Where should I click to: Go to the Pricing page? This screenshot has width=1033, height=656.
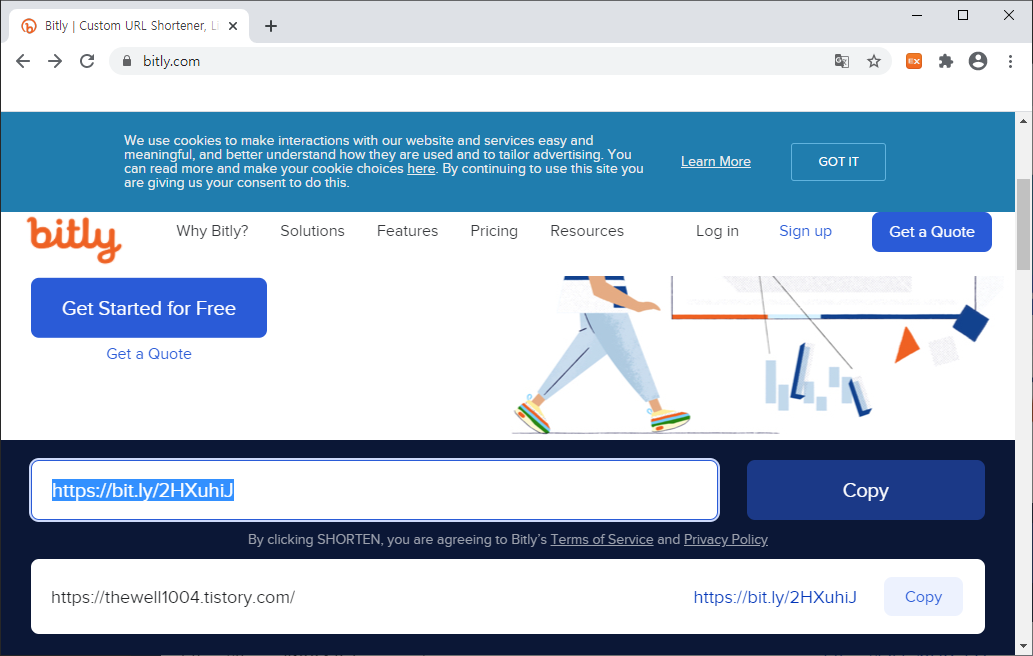click(494, 231)
